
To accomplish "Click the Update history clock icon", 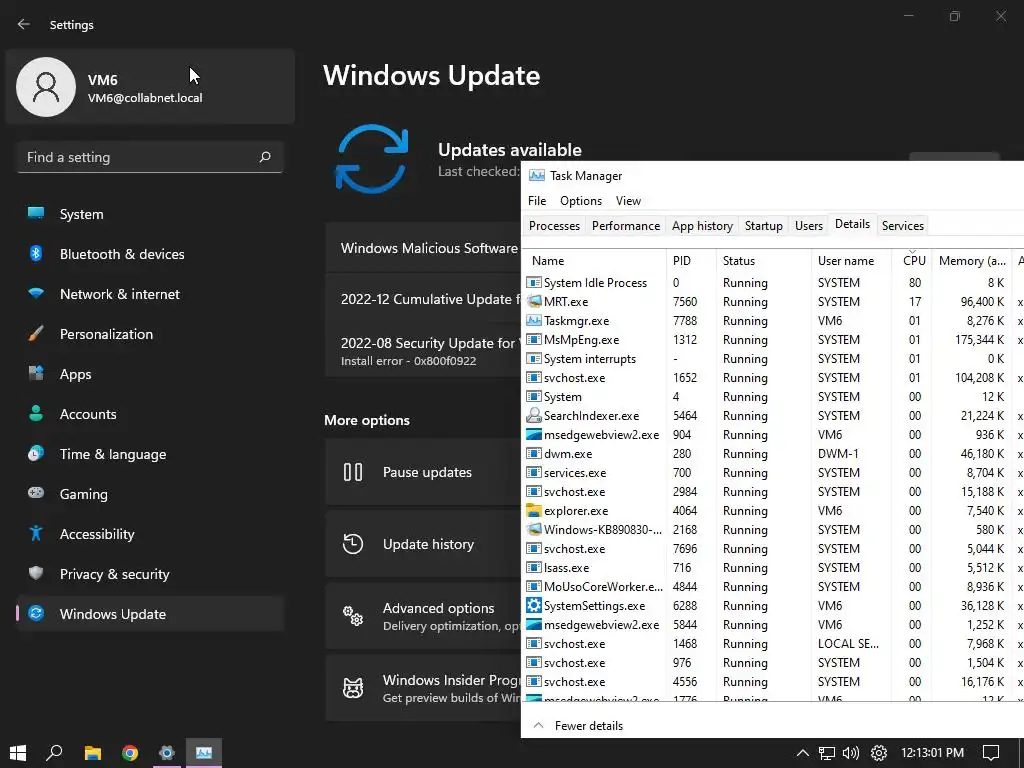I will 353,544.
